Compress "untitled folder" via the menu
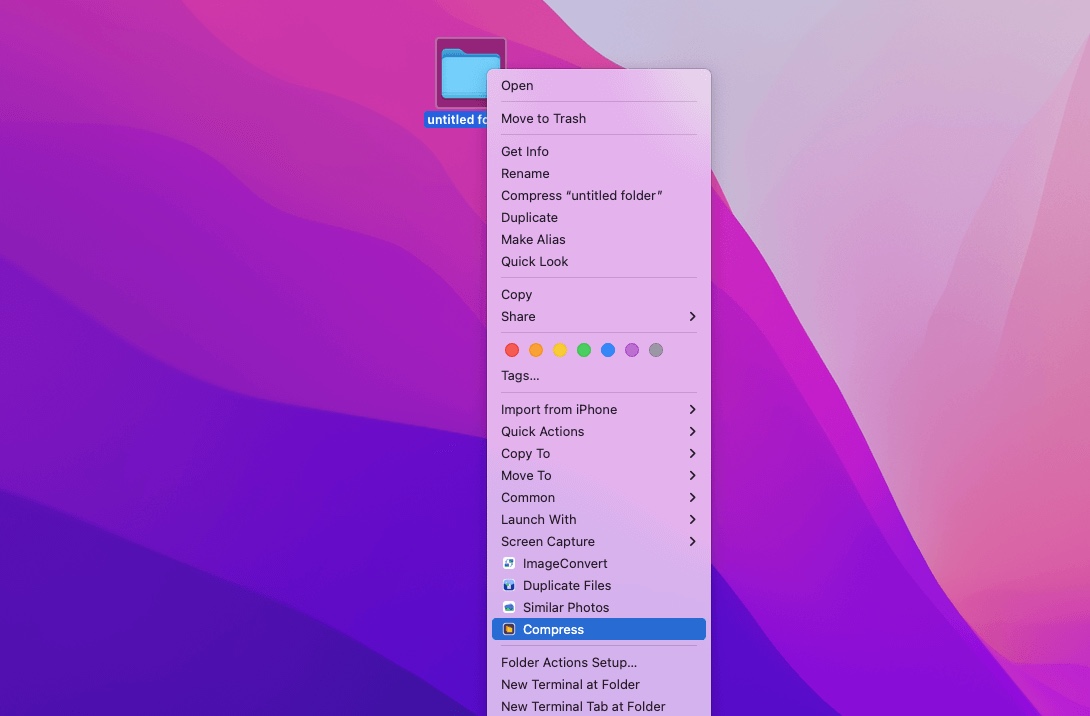The height and width of the screenshot is (716, 1090). coord(581,195)
